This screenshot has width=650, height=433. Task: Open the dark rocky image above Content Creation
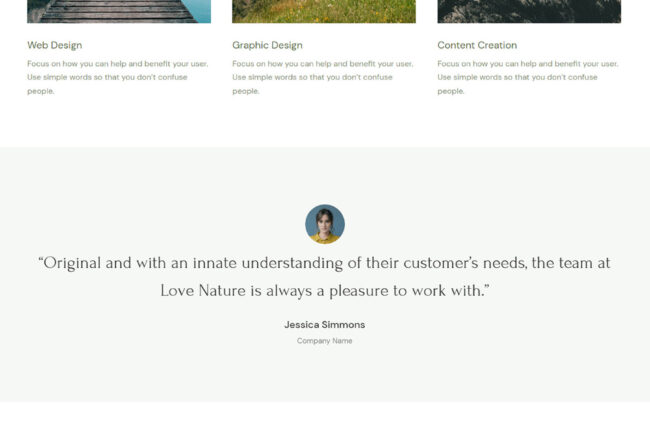point(529,11)
